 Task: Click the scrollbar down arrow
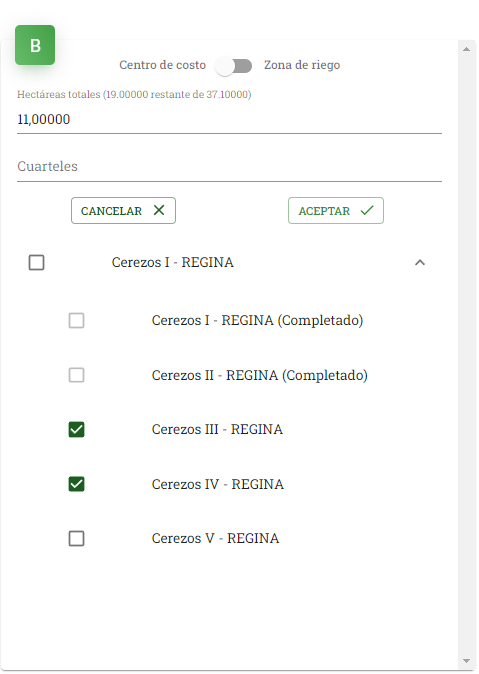(x=466, y=661)
